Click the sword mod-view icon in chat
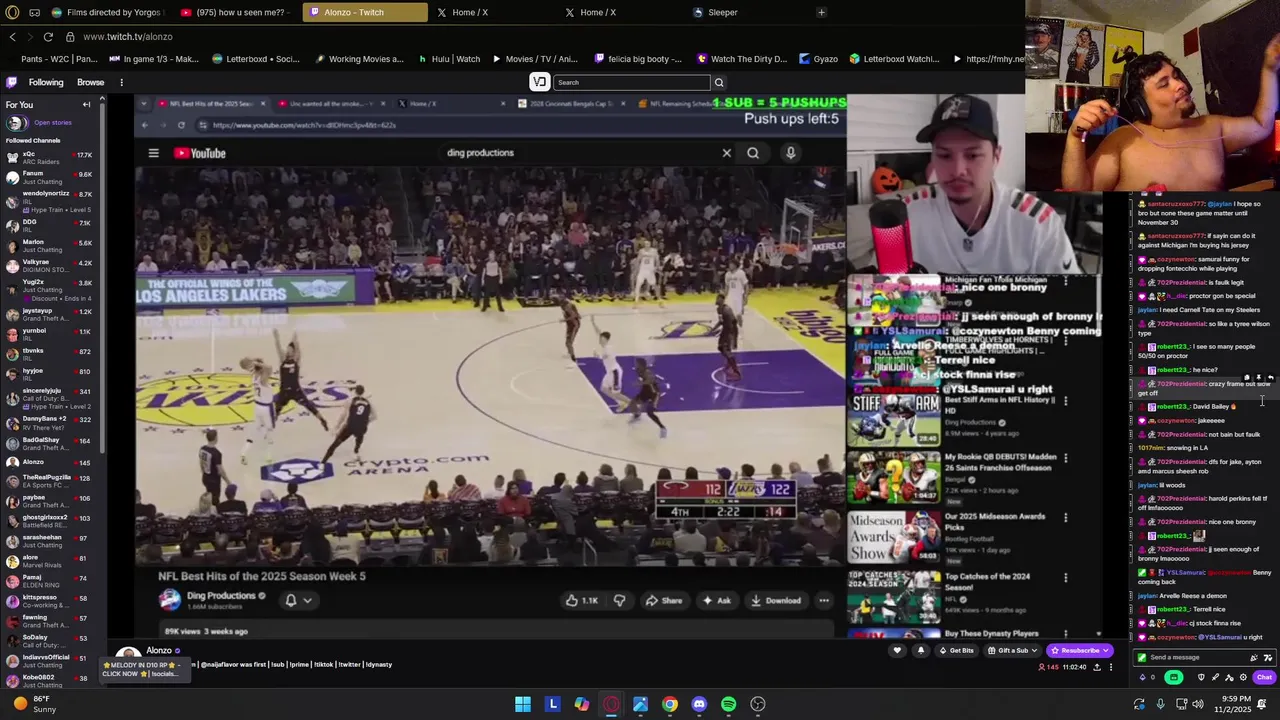This screenshot has height=720, width=1280. tap(1215, 677)
